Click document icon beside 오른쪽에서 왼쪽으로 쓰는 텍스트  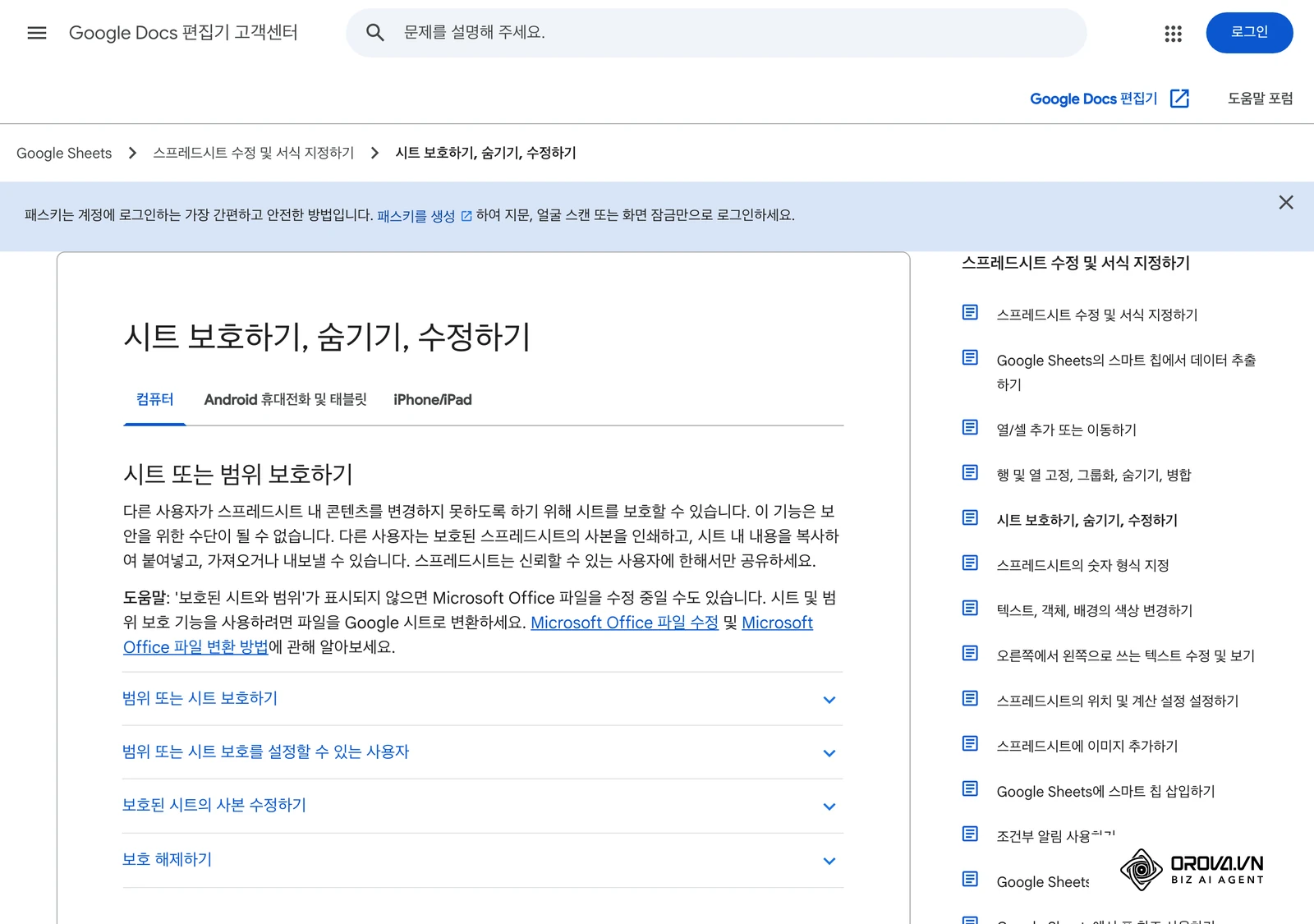(x=970, y=653)
